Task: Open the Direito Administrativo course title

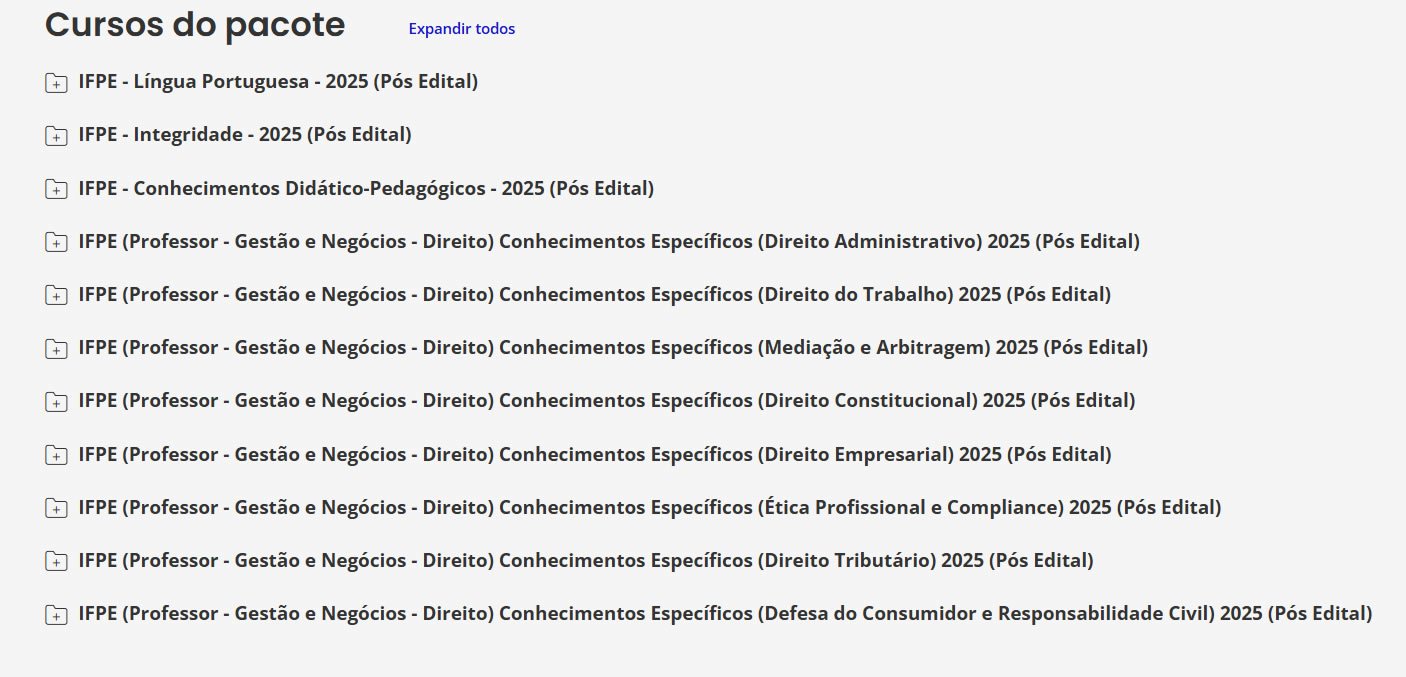Action: coord(609,241)
